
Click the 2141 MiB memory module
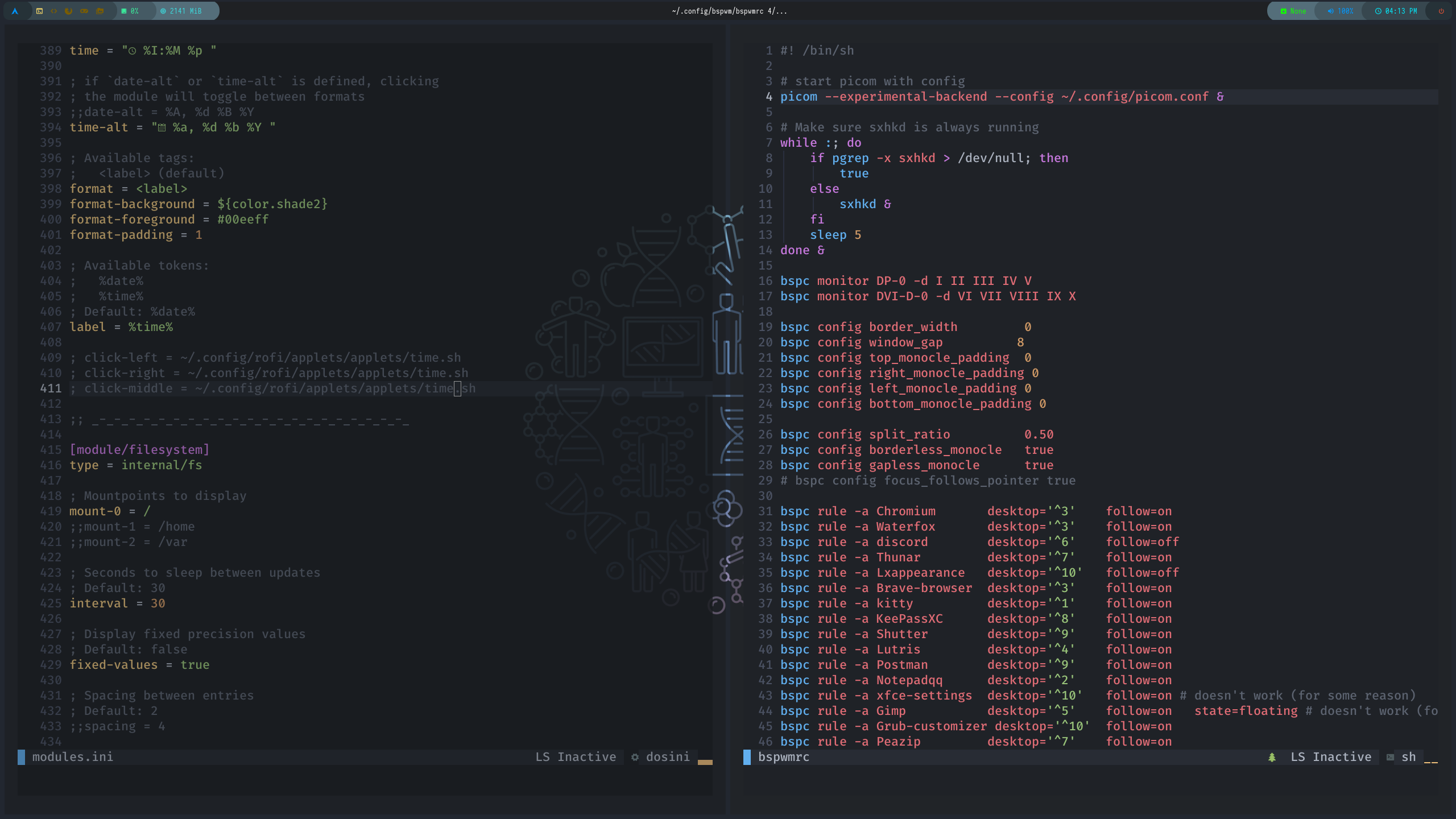click(x=181, y=11)
